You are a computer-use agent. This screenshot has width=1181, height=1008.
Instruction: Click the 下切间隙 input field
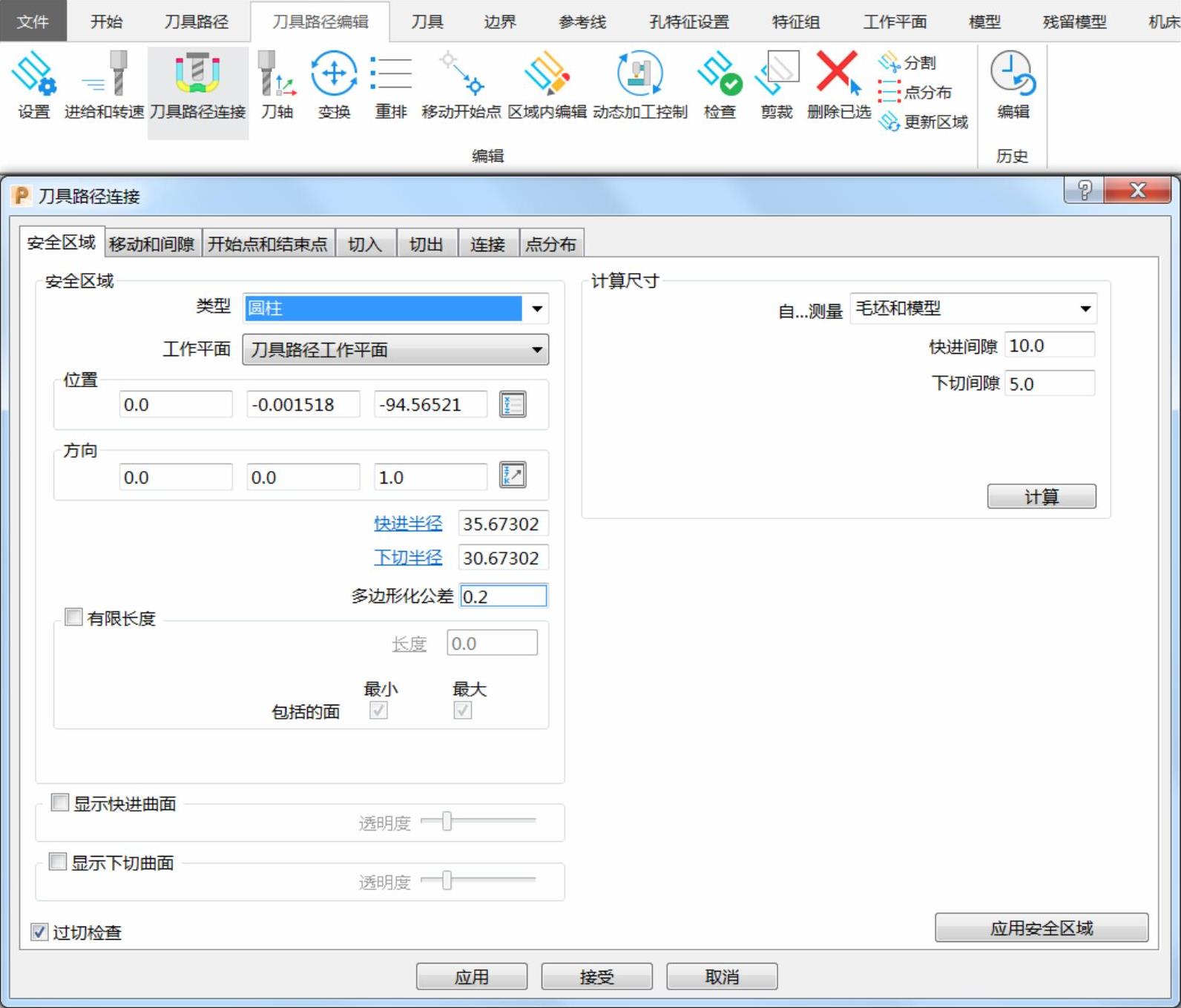pyautogui.click(x=1050, y=383)
